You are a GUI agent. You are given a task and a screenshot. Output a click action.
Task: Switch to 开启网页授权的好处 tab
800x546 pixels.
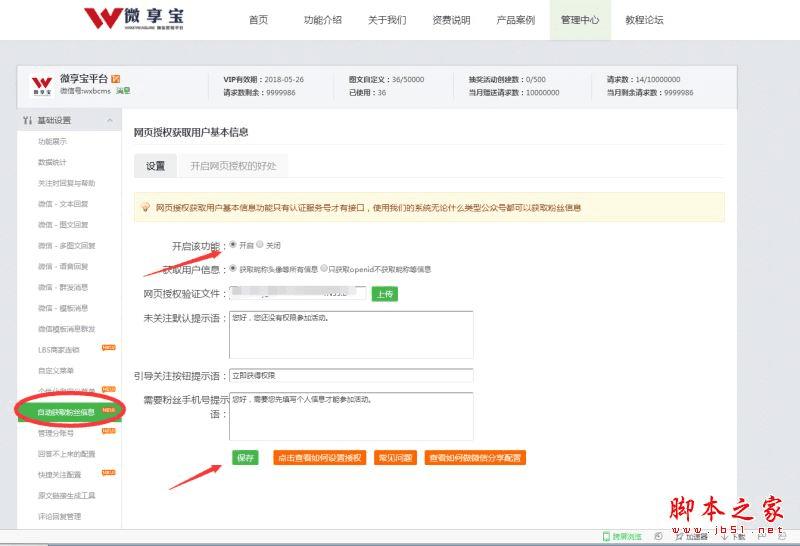(x=233, y=166)
